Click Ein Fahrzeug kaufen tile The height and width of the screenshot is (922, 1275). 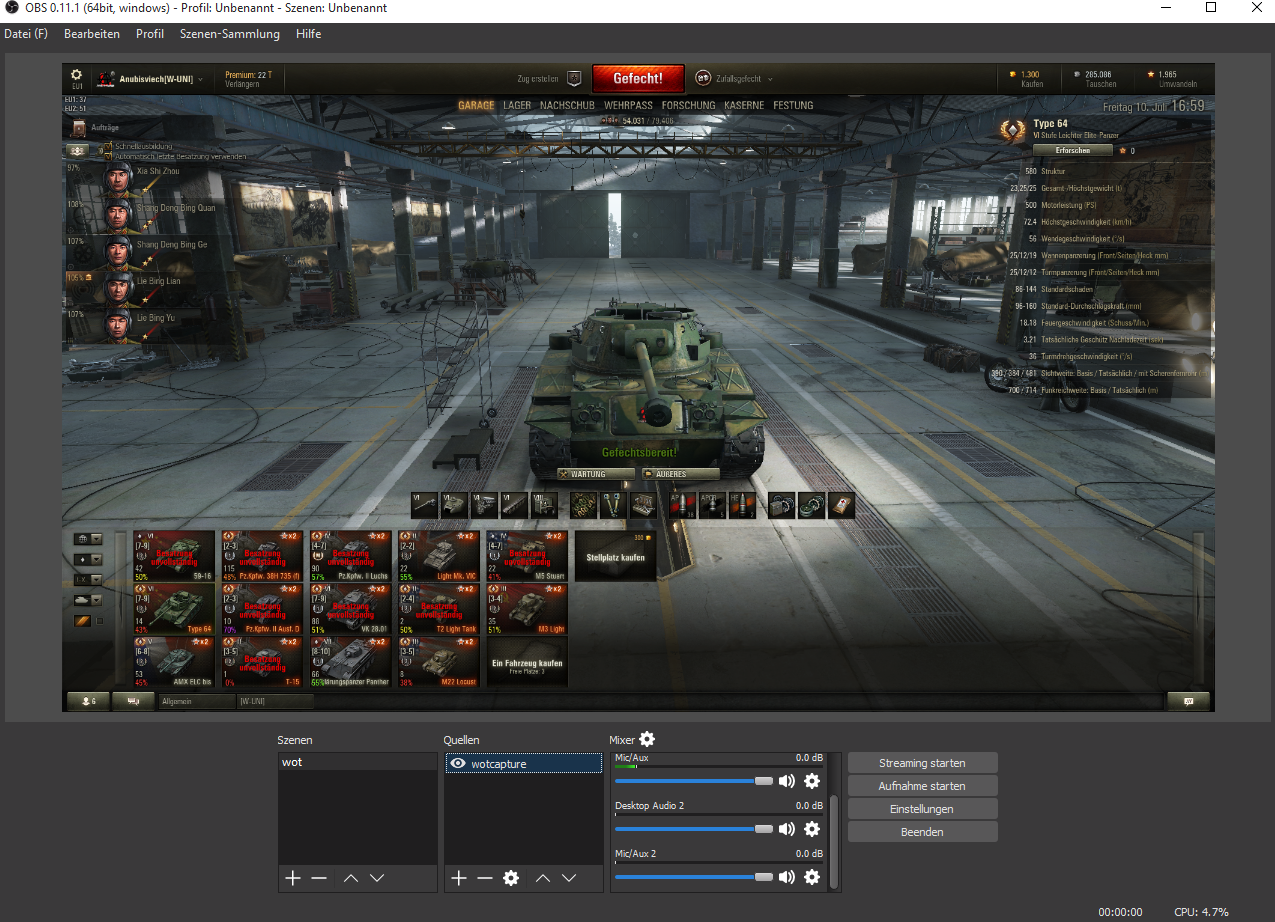(526, 661)
